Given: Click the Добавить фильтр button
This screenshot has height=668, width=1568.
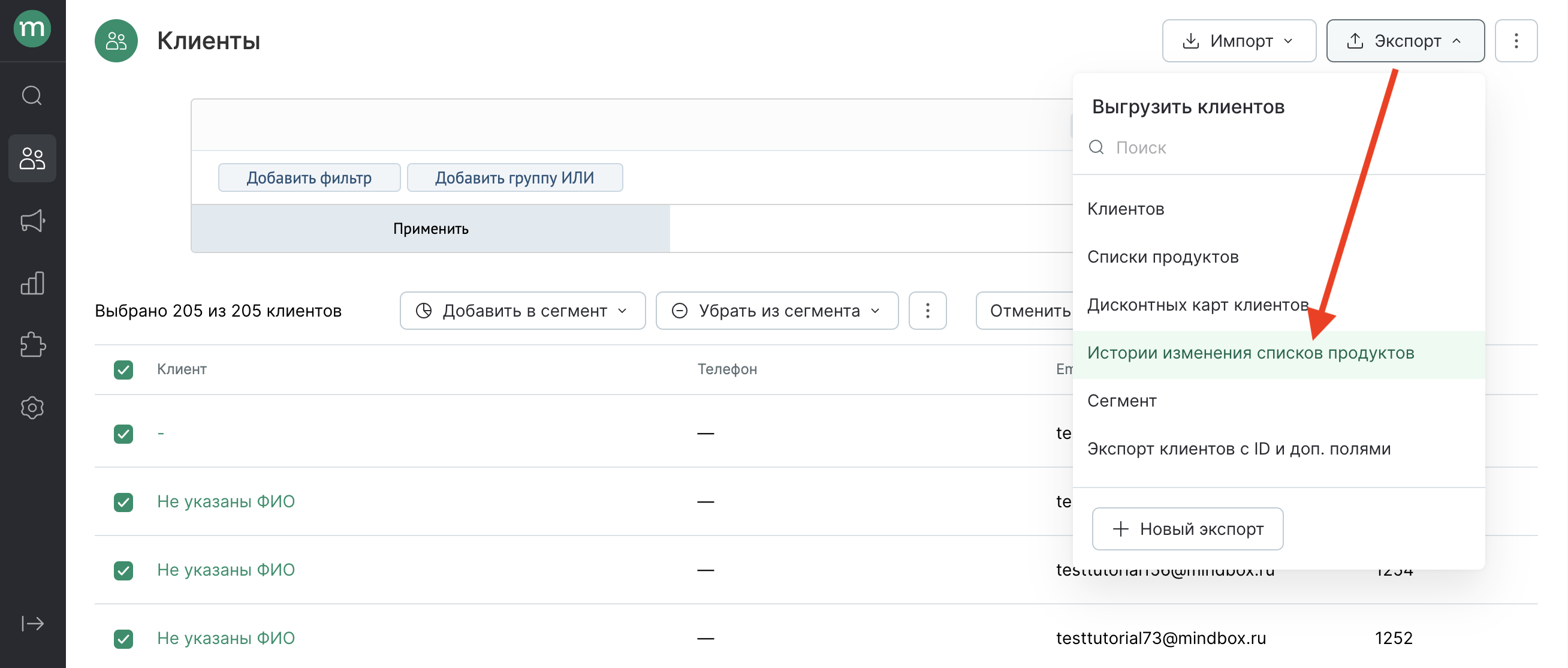Looking at the screenshot, I should pyautogui.click(x=309, y=177).
